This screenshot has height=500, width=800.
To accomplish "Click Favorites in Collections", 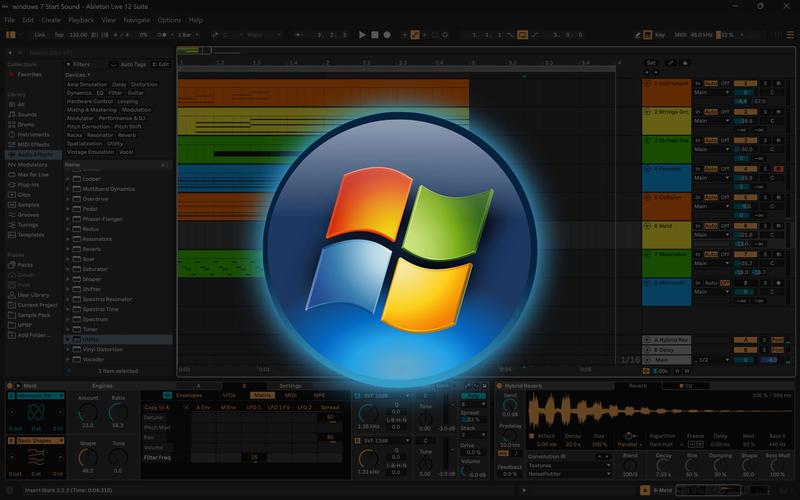I will [29, 74].
